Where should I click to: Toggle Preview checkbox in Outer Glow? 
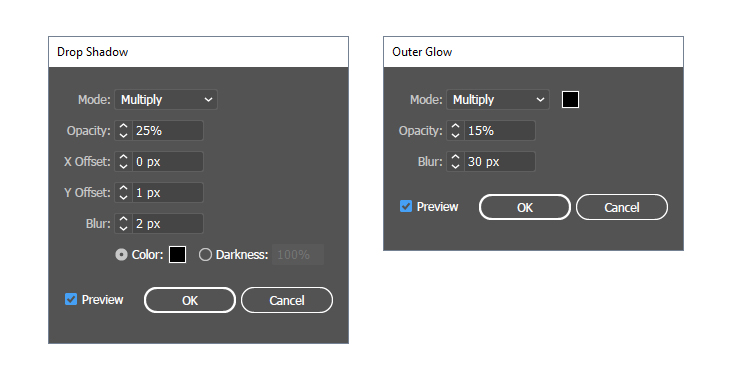tap(406, 206)
